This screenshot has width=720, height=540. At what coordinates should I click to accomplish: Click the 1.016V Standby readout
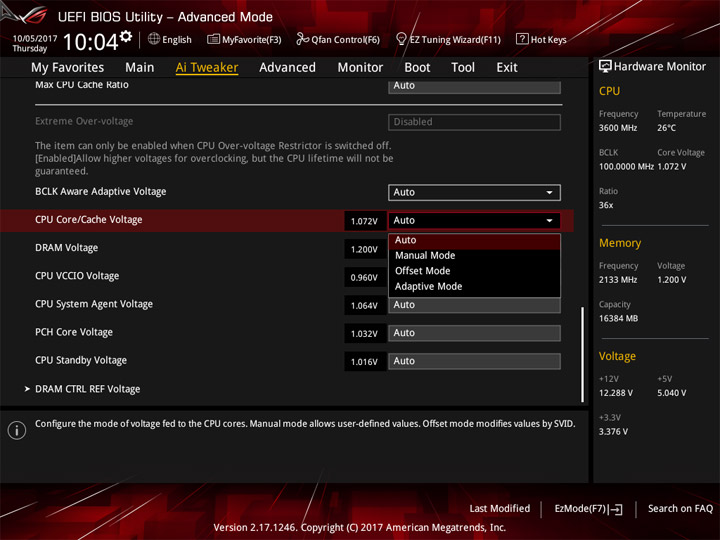click(x=365, y=362)
